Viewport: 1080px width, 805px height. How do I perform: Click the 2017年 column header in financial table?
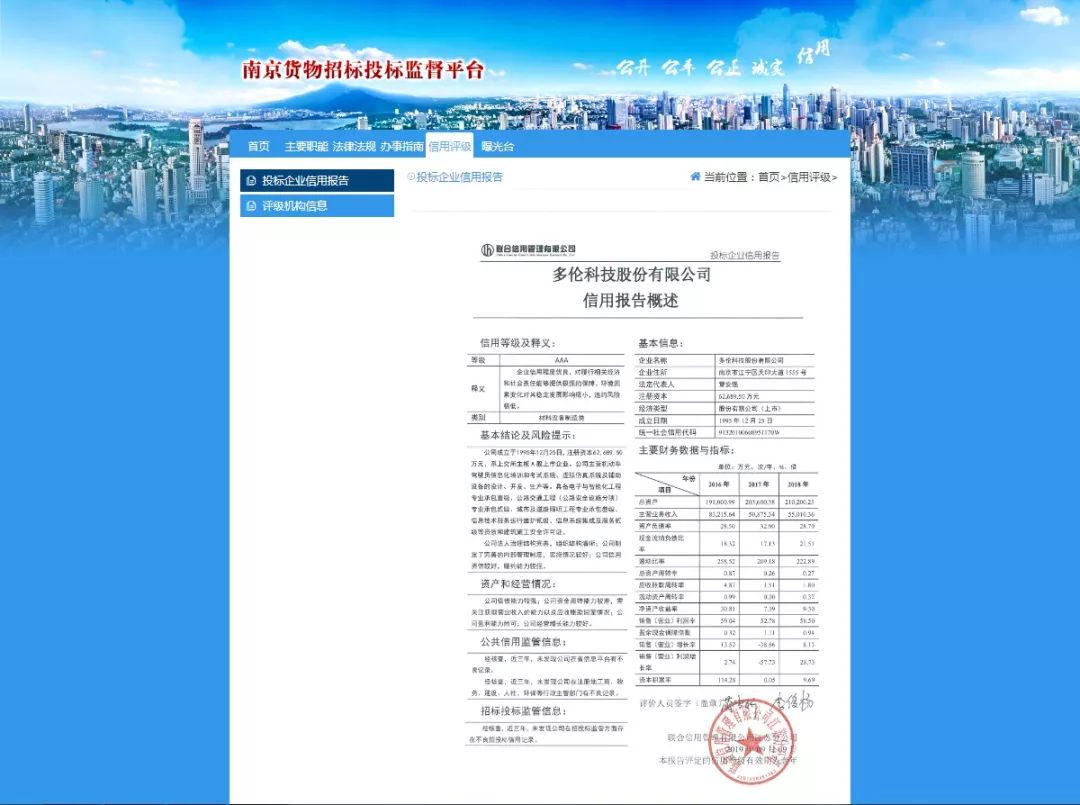coord(760,484)
